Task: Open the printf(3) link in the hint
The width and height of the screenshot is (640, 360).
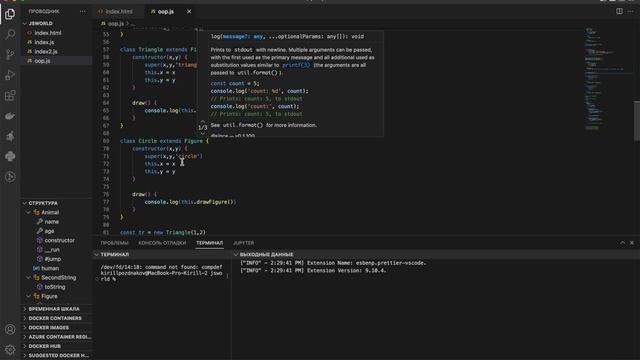Action: click(x=296, y=65)
